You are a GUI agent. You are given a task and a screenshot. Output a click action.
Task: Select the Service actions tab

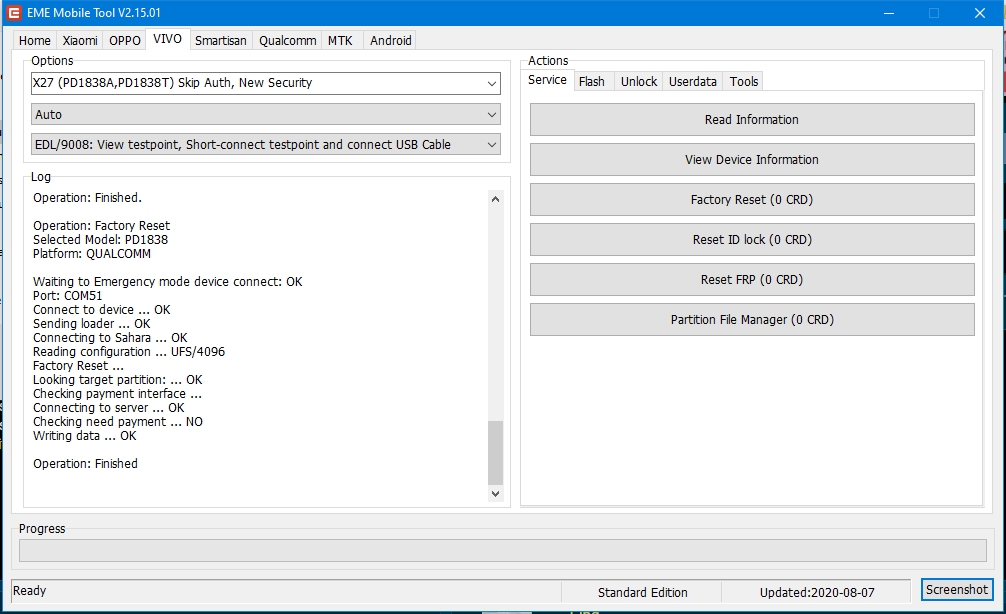[547, 80]
